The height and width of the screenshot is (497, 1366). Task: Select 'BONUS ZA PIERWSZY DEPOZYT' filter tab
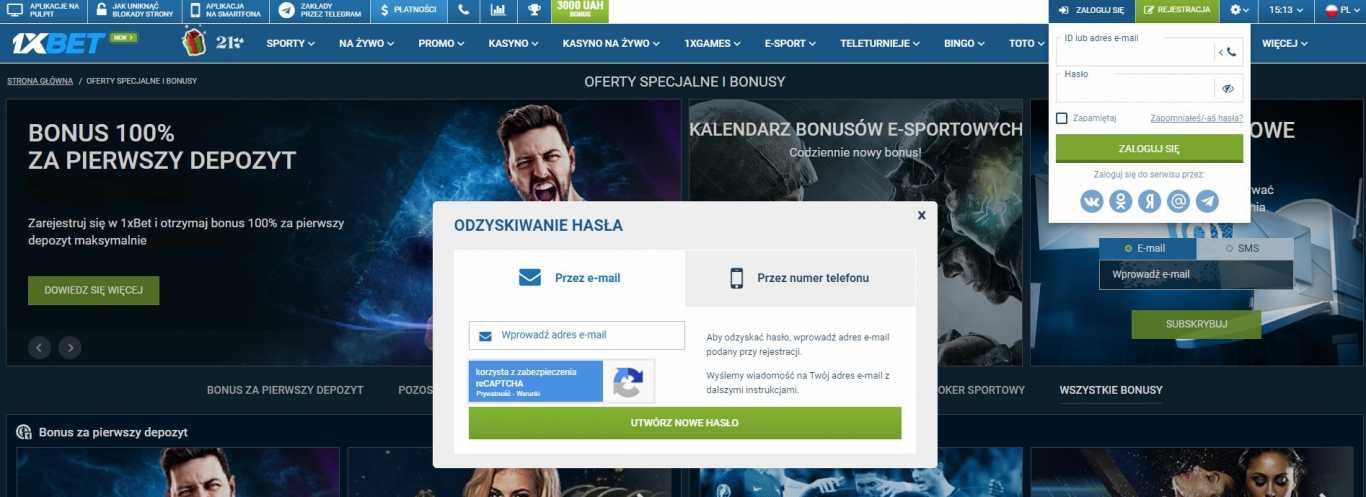click(x=285, y=390)
